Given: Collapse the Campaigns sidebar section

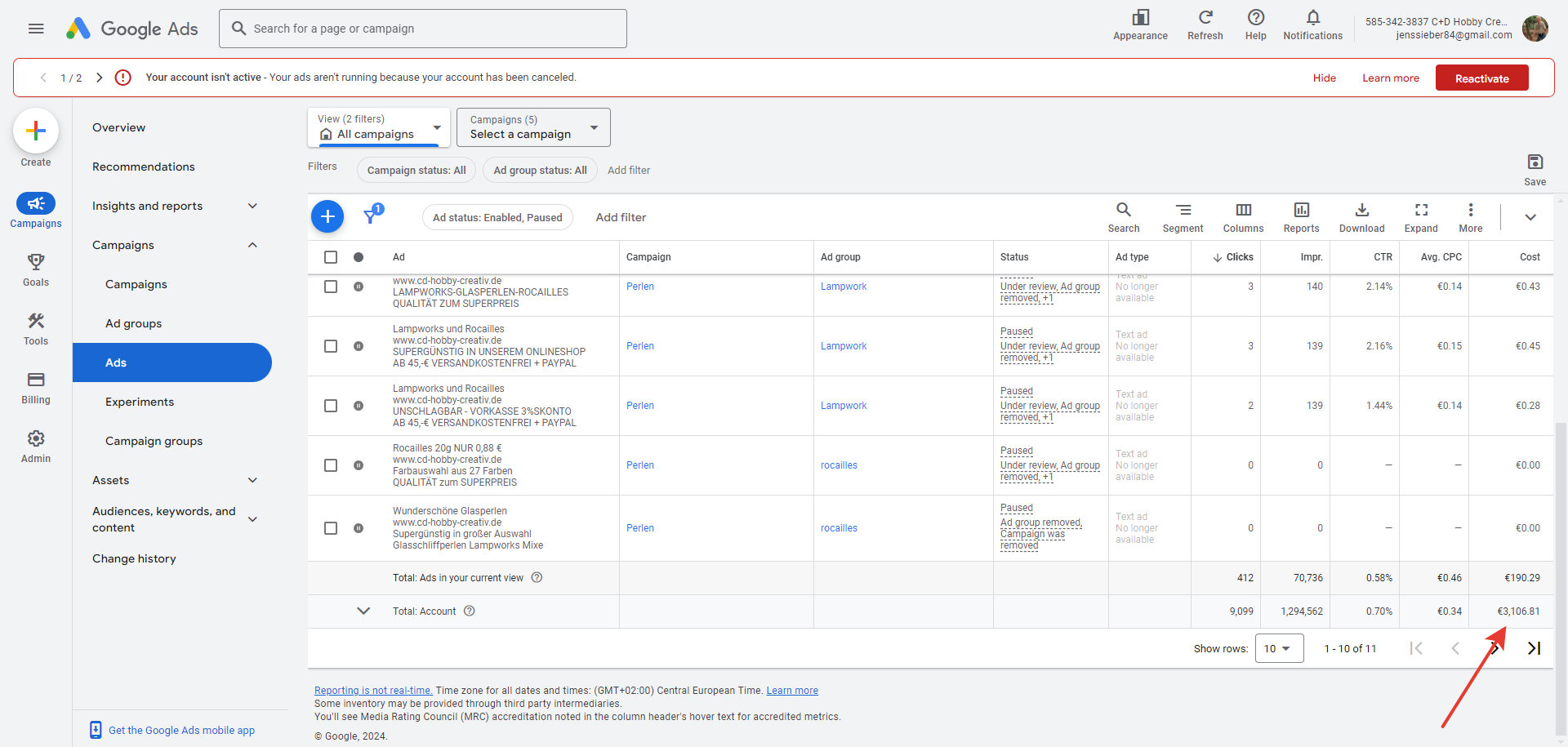Looking at the screenshot, I should coord(252,245).
